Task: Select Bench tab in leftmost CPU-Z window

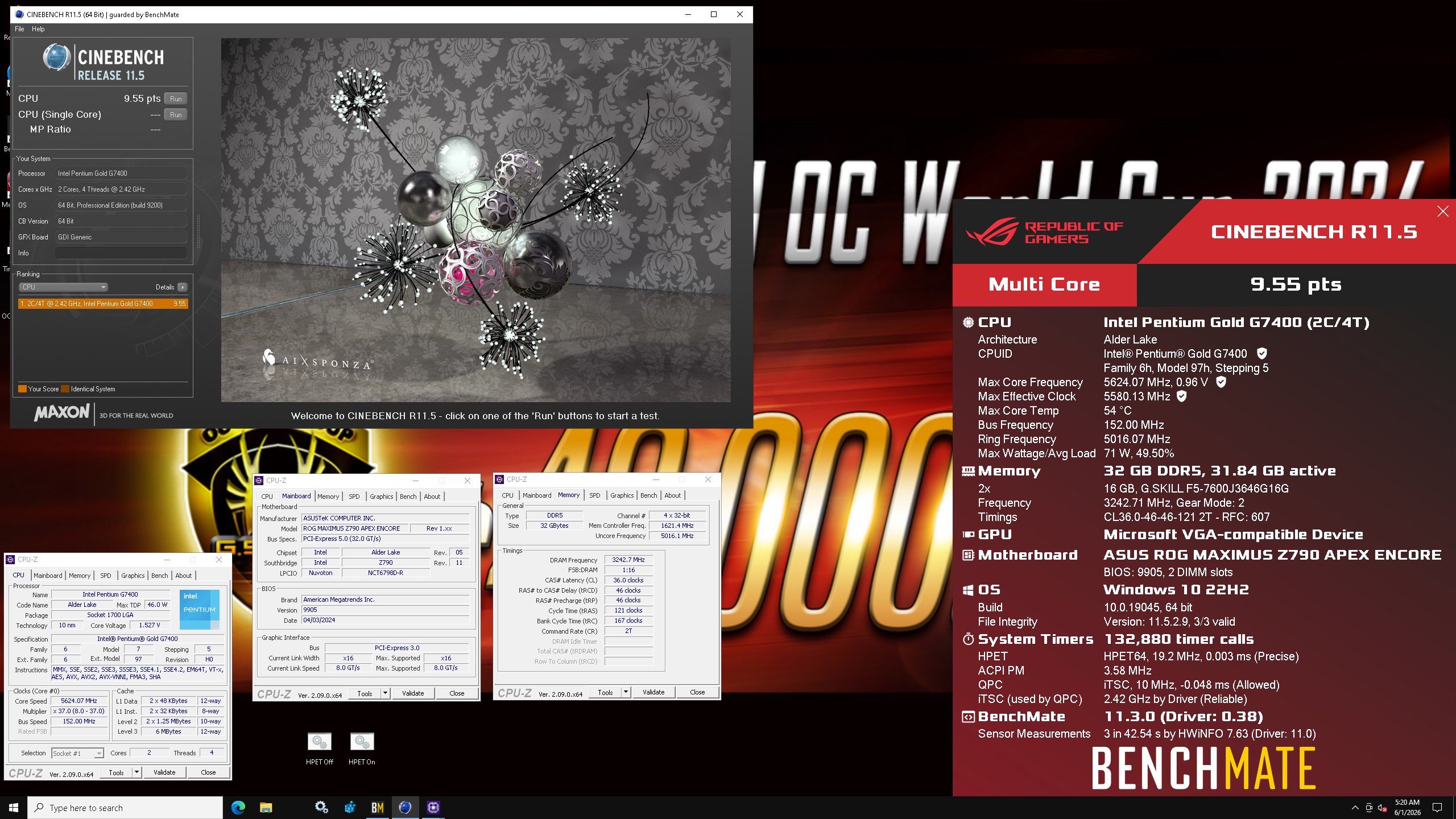Action: pyautogui.click(x=160, y=576)
